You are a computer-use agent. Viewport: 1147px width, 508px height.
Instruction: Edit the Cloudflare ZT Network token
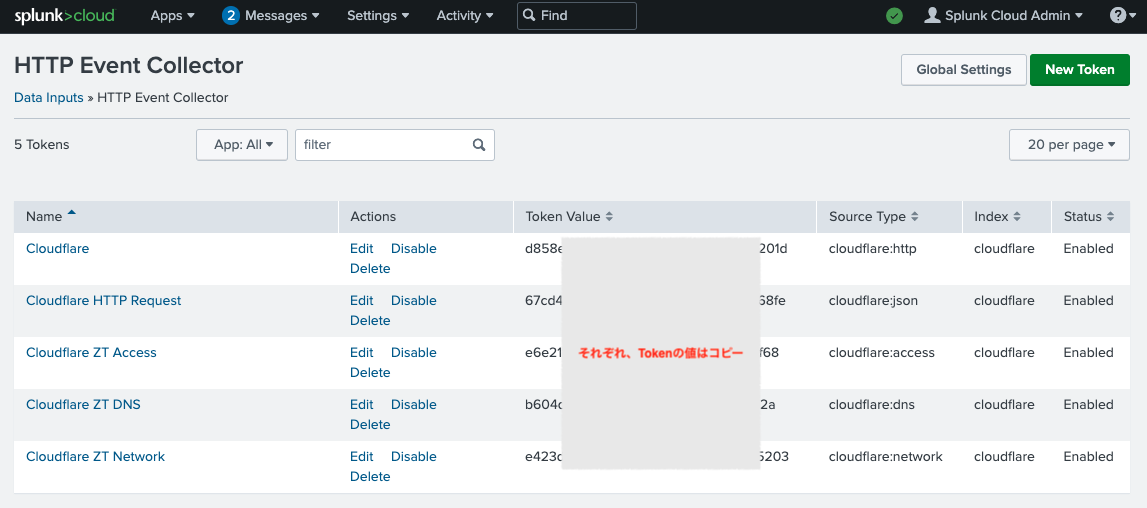click(362, 457)
